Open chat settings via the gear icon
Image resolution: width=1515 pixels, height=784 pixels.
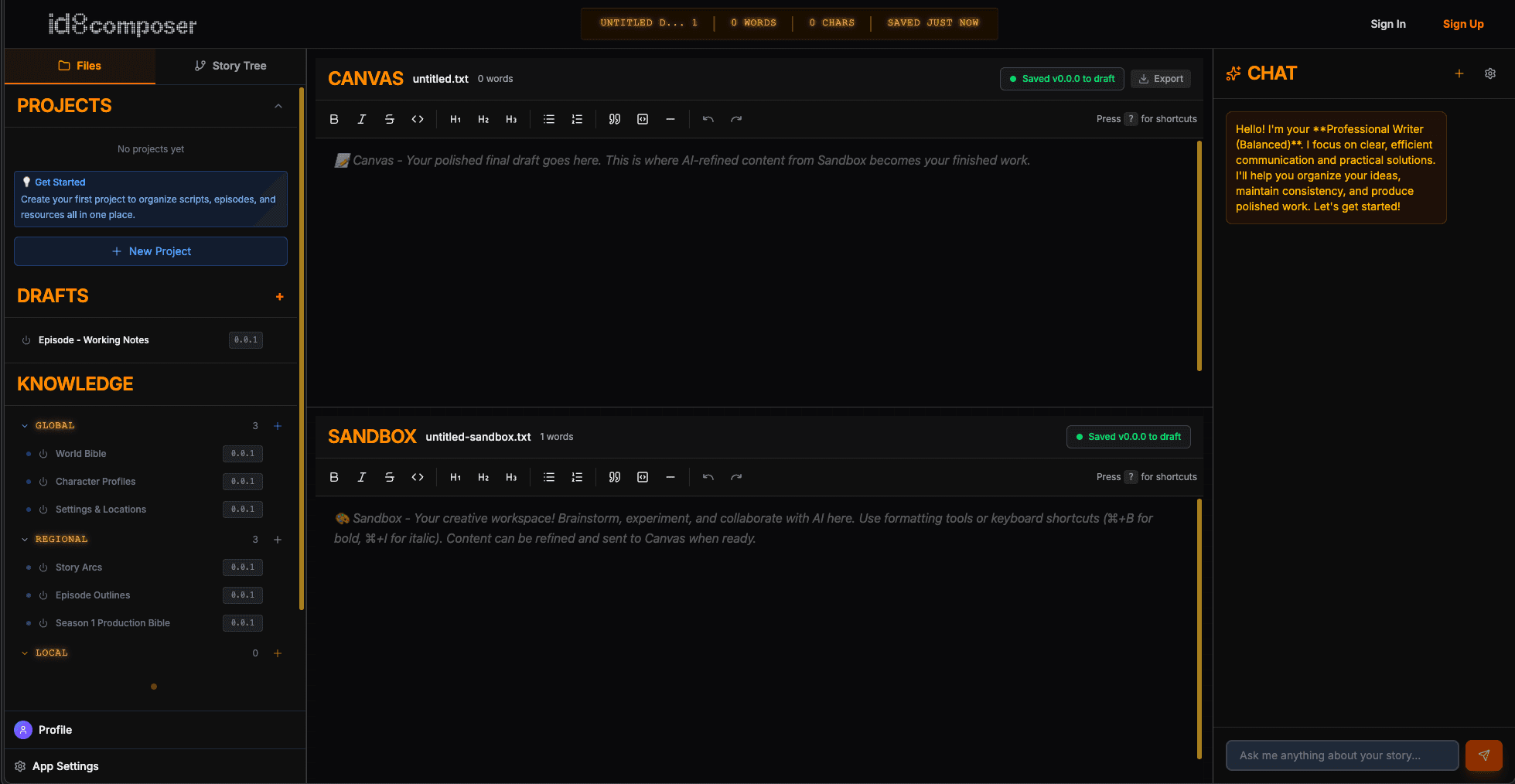click(1490, 73)
